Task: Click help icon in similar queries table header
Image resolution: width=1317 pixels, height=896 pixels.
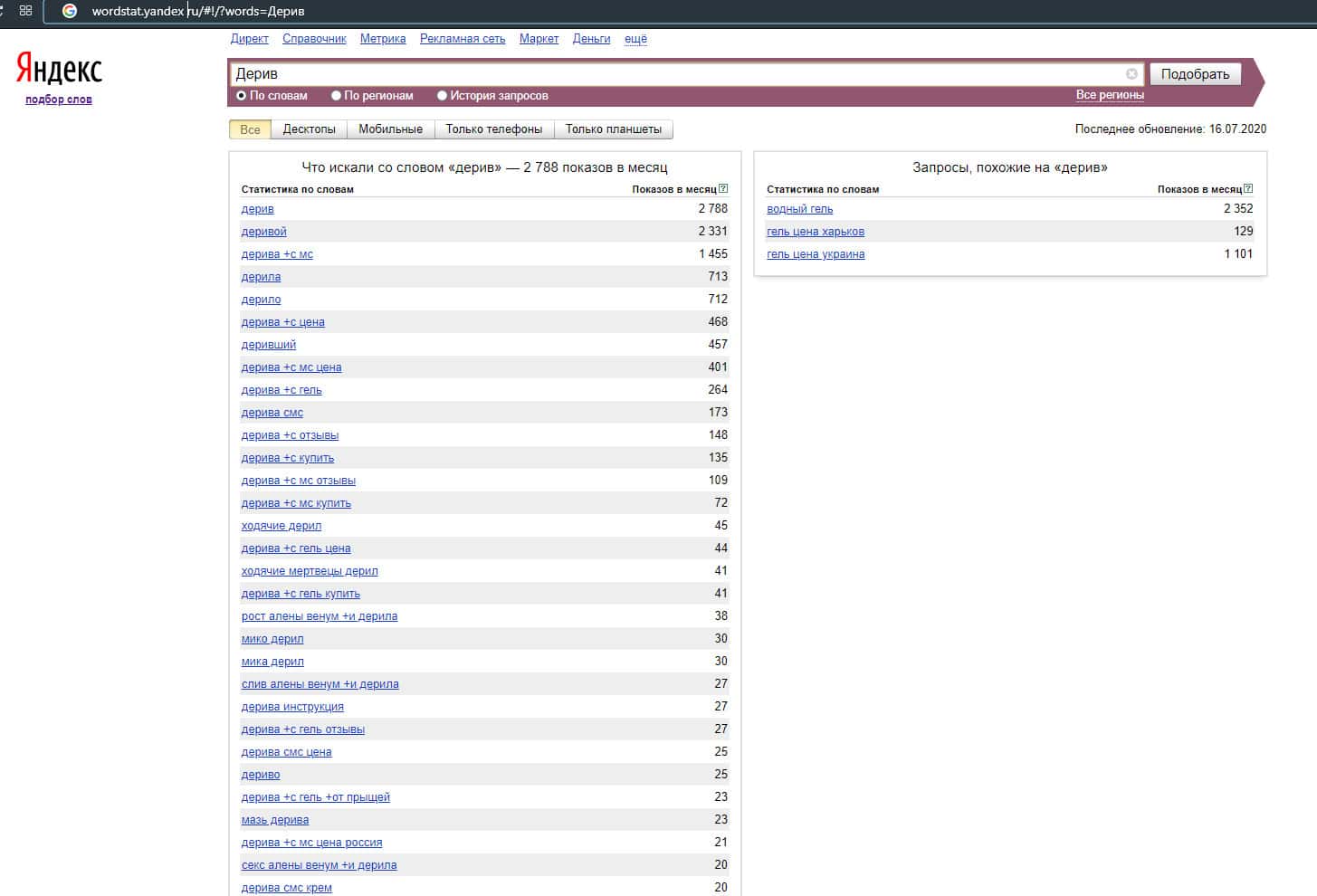Action: [1248, 189]
